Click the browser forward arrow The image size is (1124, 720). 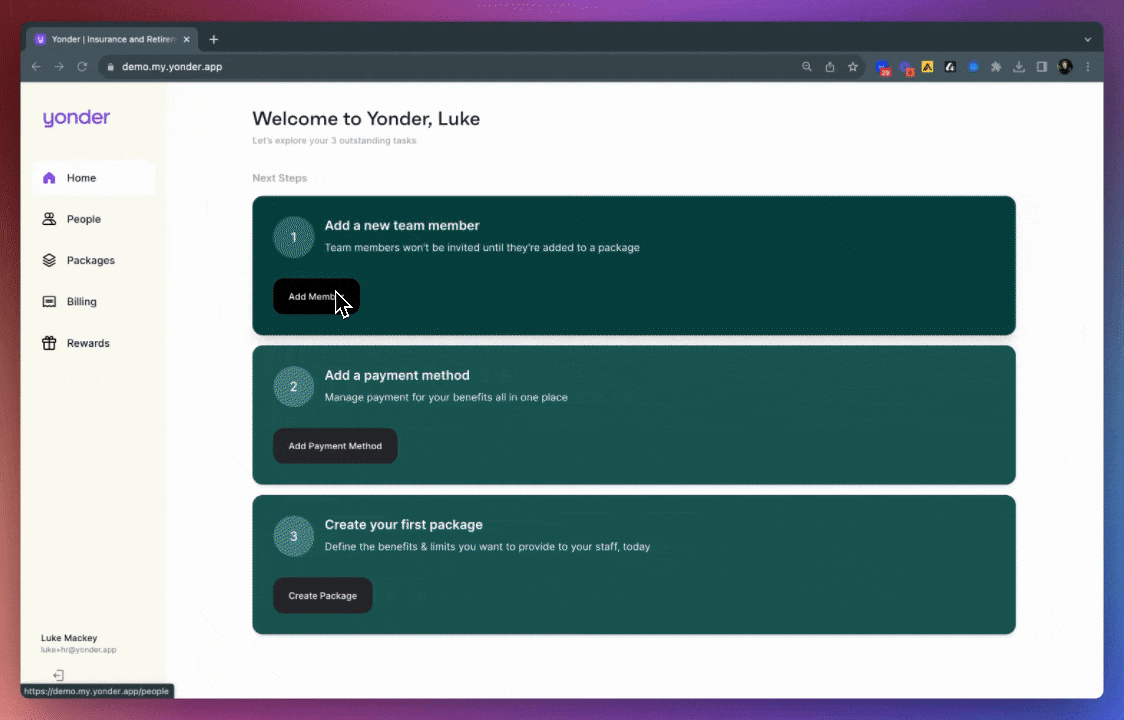(x=59, y=67)
